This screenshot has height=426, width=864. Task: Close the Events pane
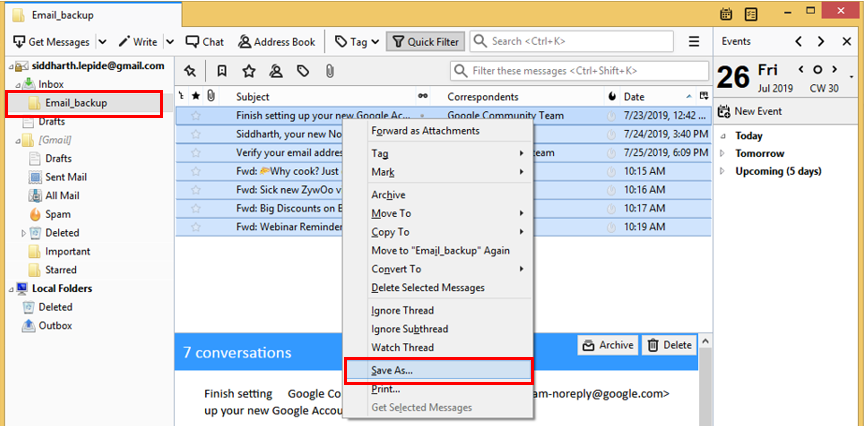[847, 42]
